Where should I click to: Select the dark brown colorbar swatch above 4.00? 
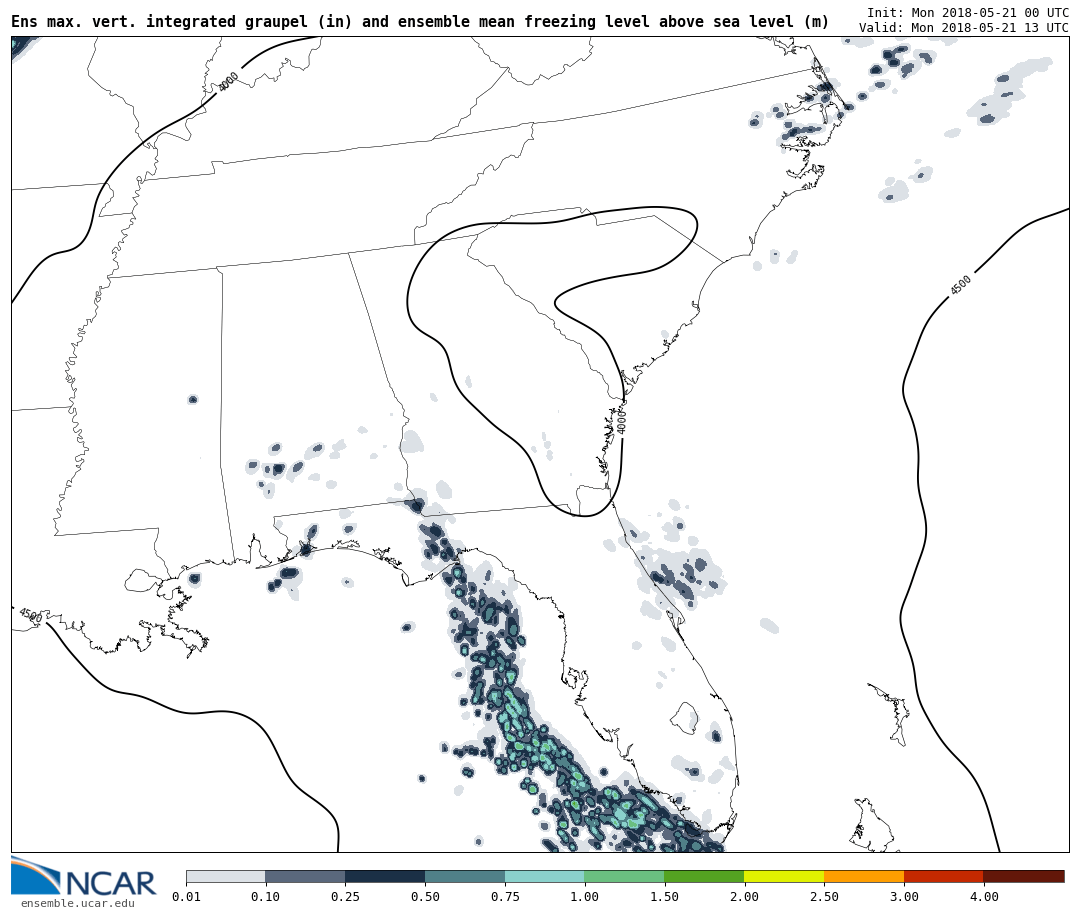[1023, 876]
